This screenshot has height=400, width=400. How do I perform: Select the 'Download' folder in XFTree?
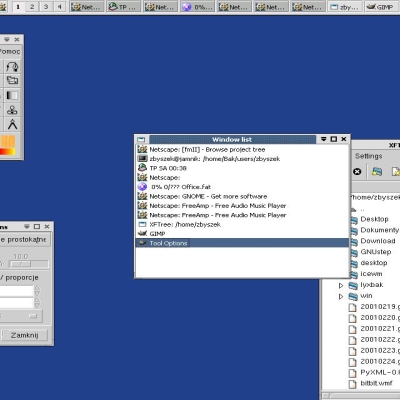tap(378, 241)
